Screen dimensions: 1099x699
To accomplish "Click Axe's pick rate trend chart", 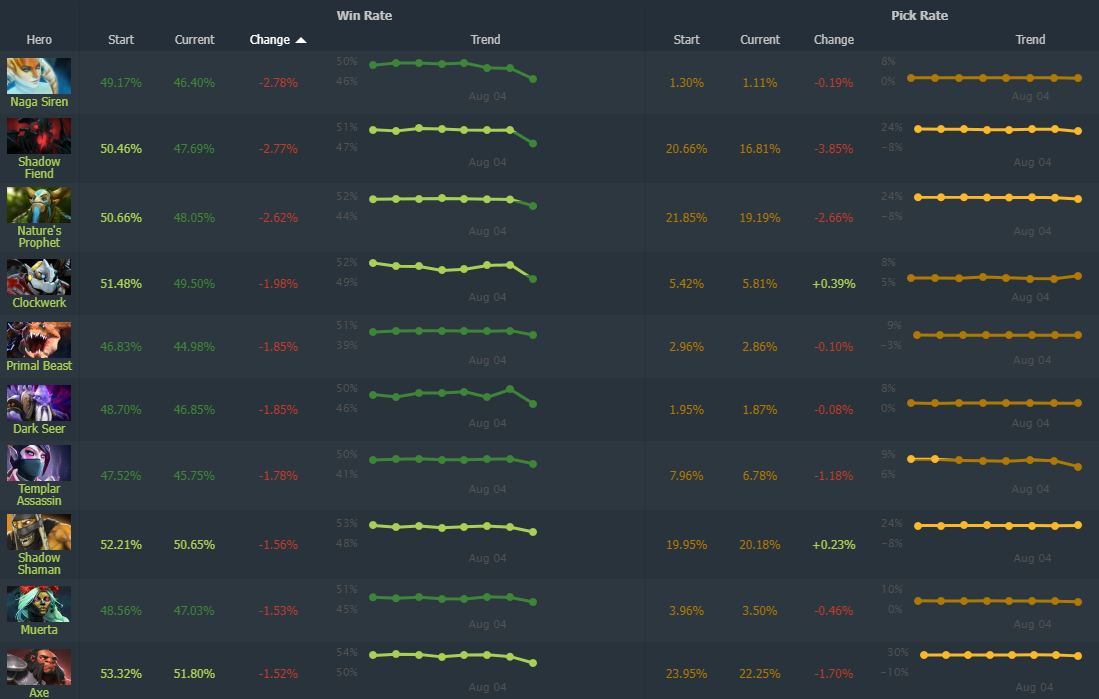I will 1001,656.
